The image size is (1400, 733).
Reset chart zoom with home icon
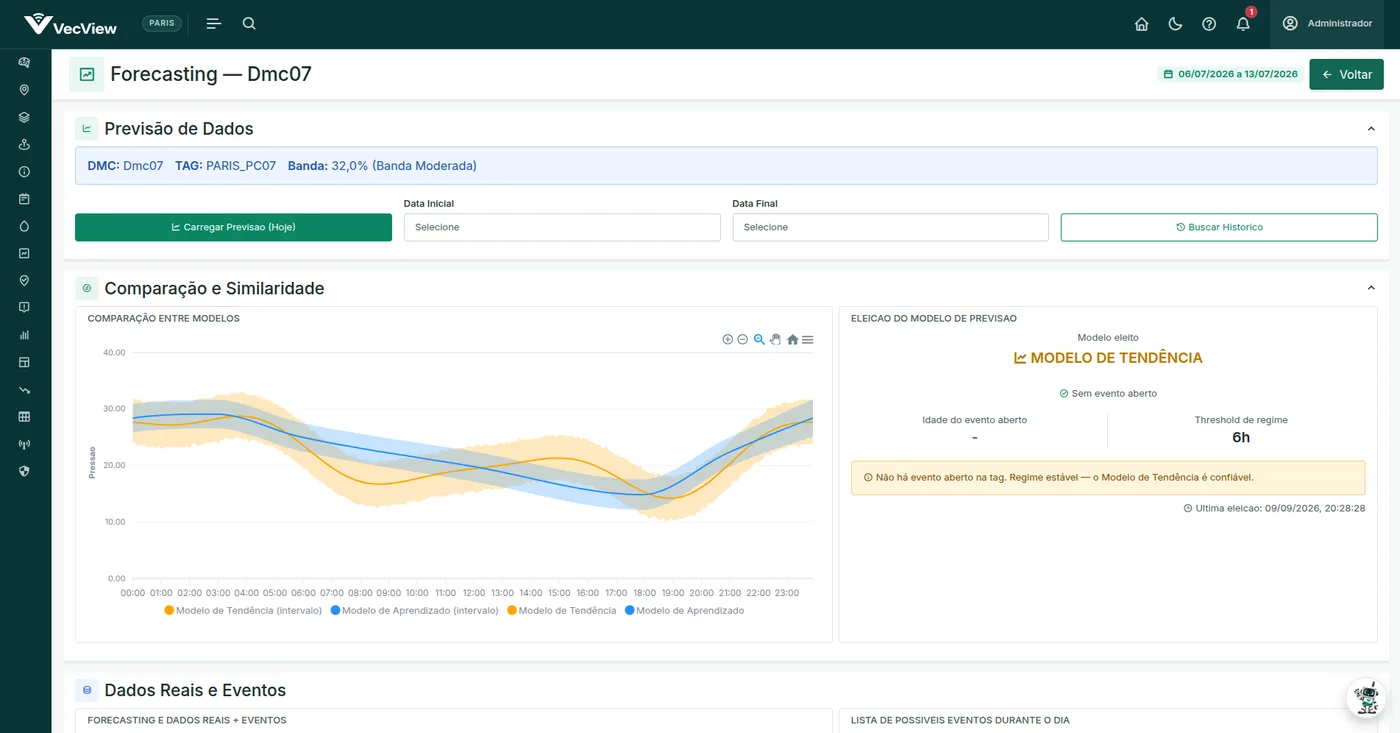792,340
